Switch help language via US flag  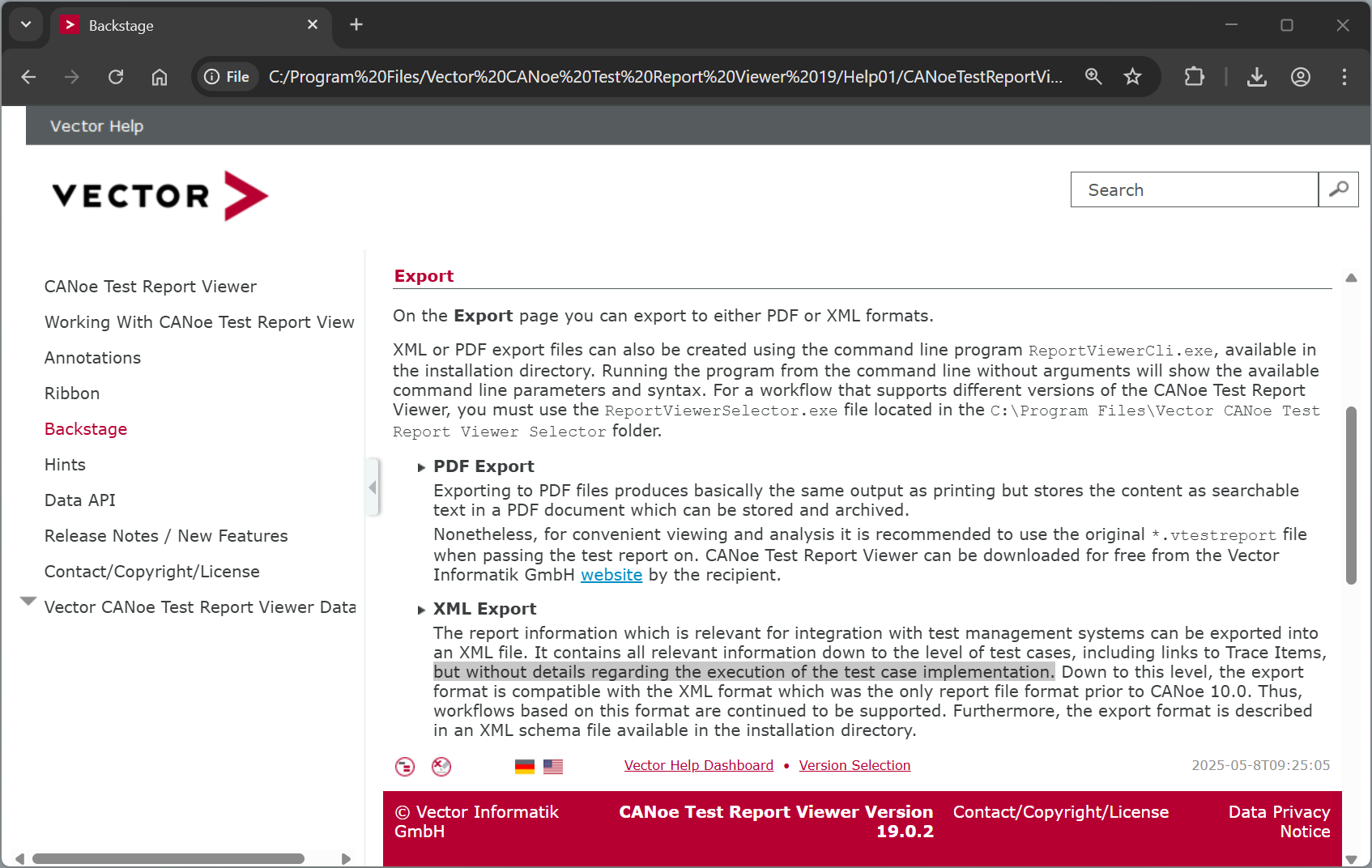click(x=553, y=766)
